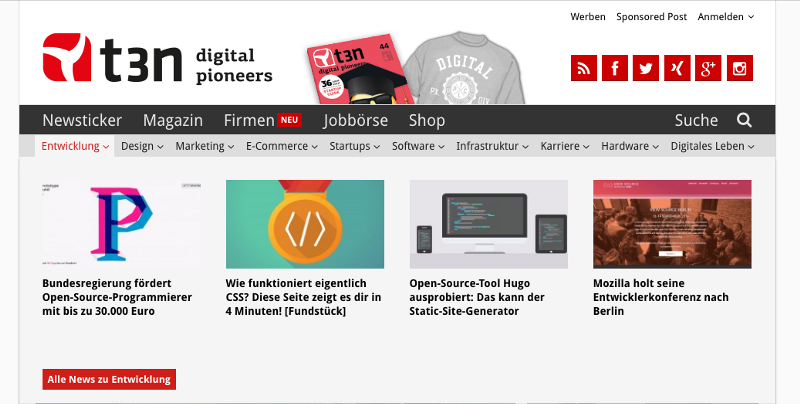The height and width of the screenshot is (404, 800).
Task: Go to the Newsticker section
Action: point(82,120)
